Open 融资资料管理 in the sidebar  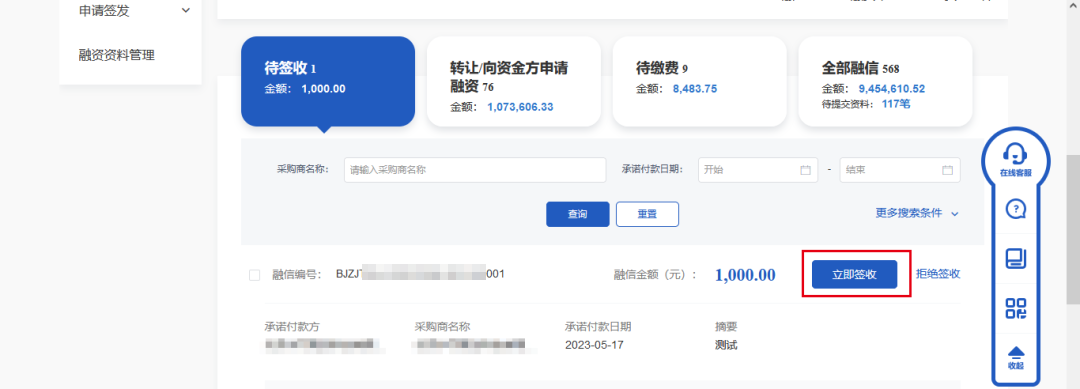(116, 55)
